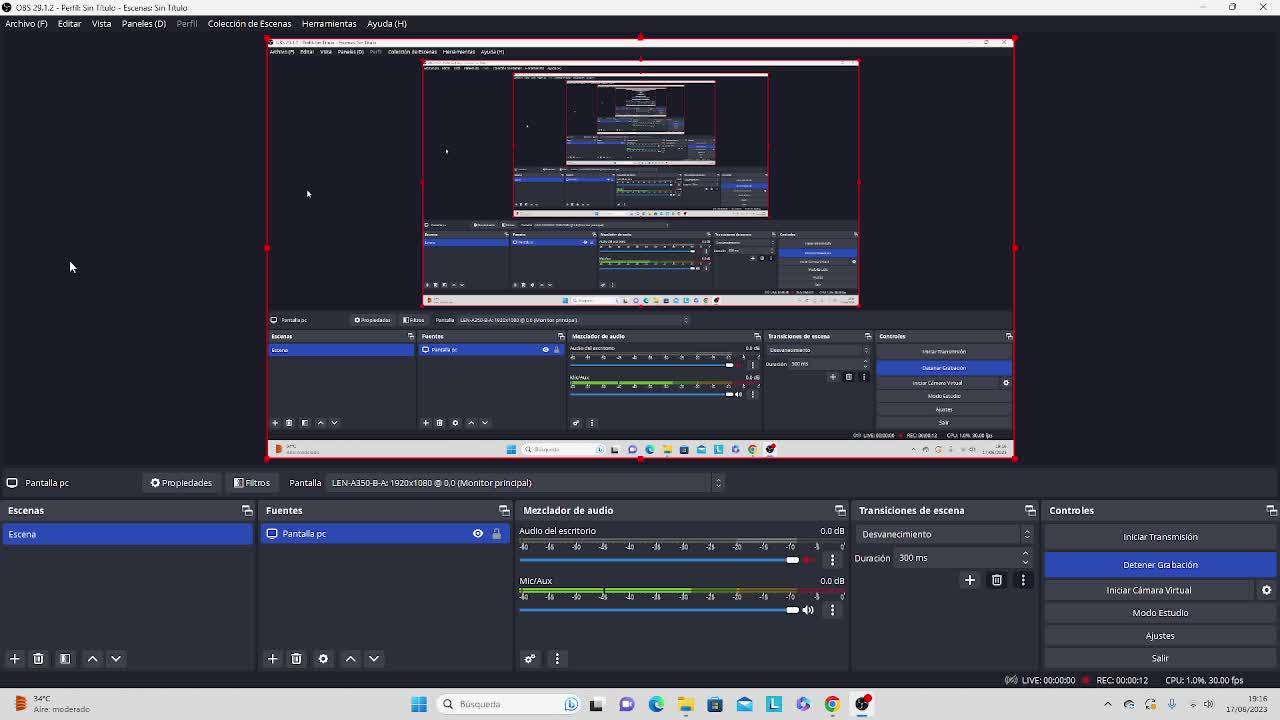This screenshot has height=720, width=1280.
Task: Open Audio del escritorio options menu
Action: click(x=832, y=560)
